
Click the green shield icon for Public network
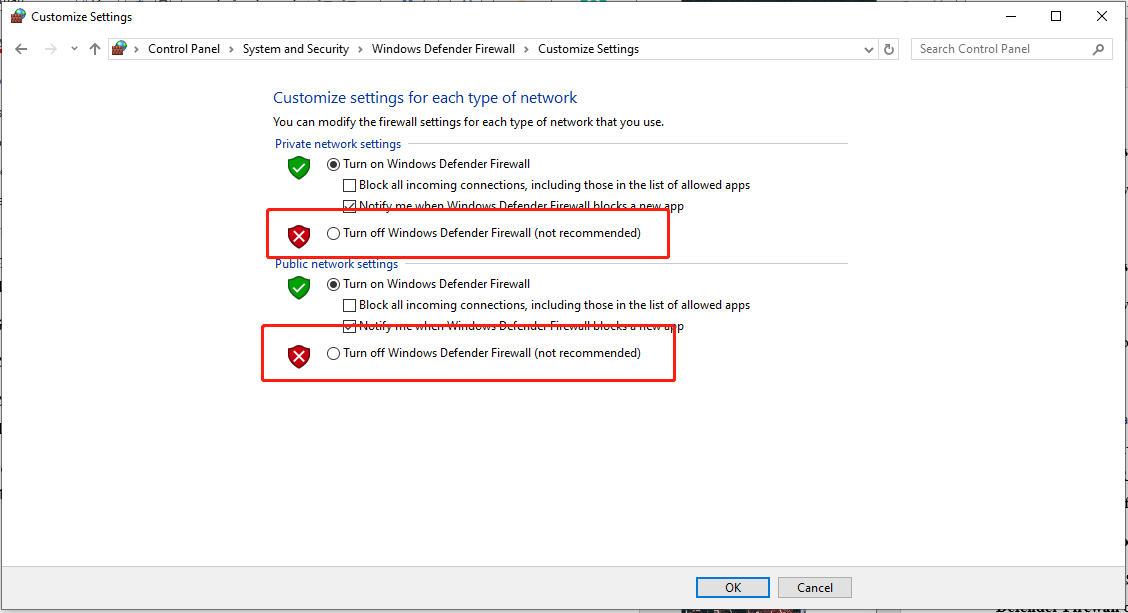coord(298,288)
